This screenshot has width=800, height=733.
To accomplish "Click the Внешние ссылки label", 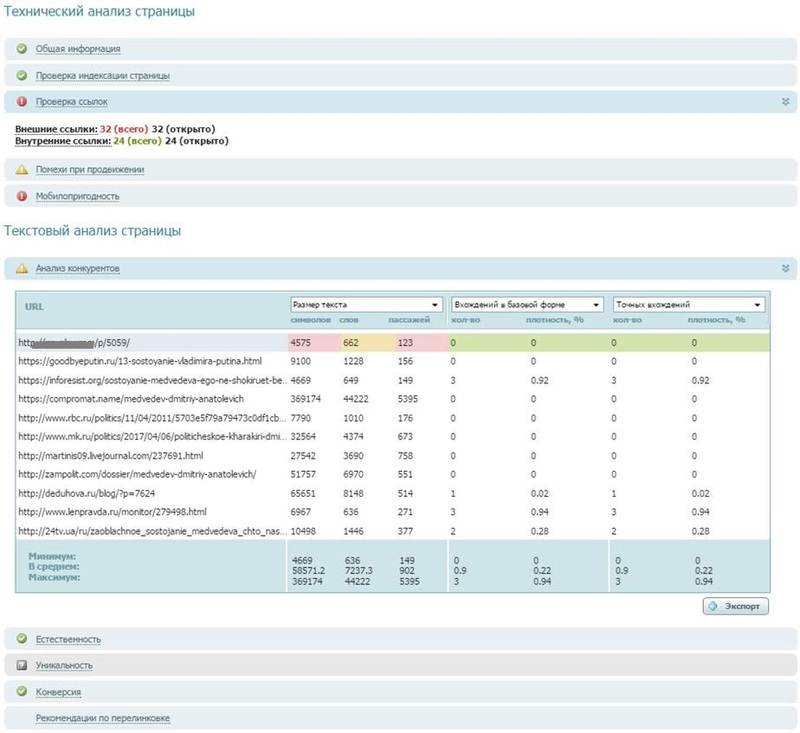I will click(x=56, y=129).
